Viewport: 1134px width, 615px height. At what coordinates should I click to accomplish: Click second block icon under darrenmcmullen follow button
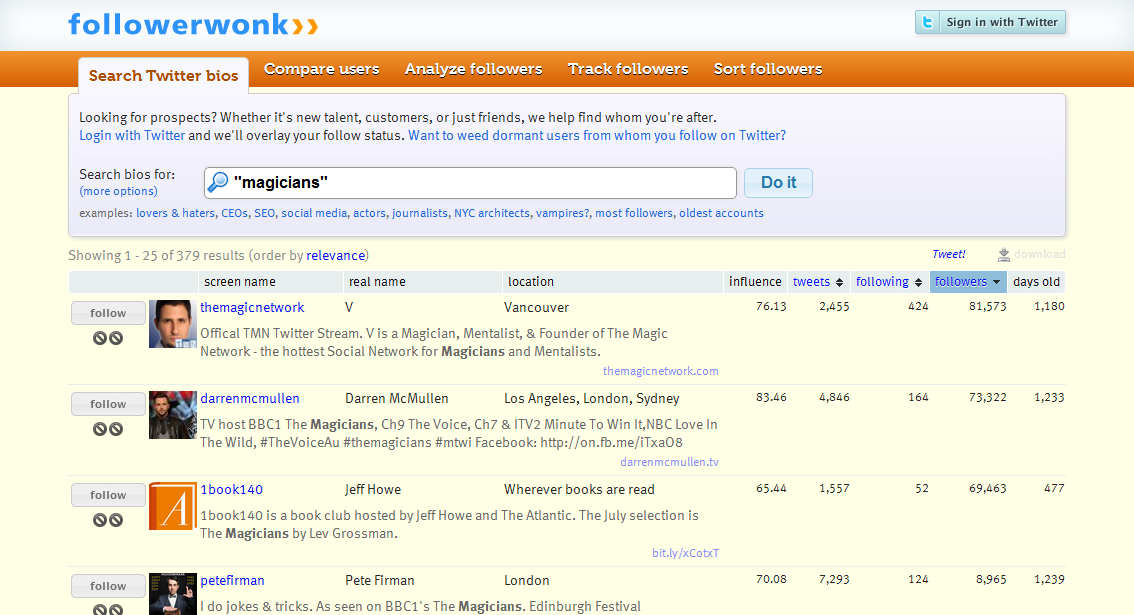pos(116,429)
